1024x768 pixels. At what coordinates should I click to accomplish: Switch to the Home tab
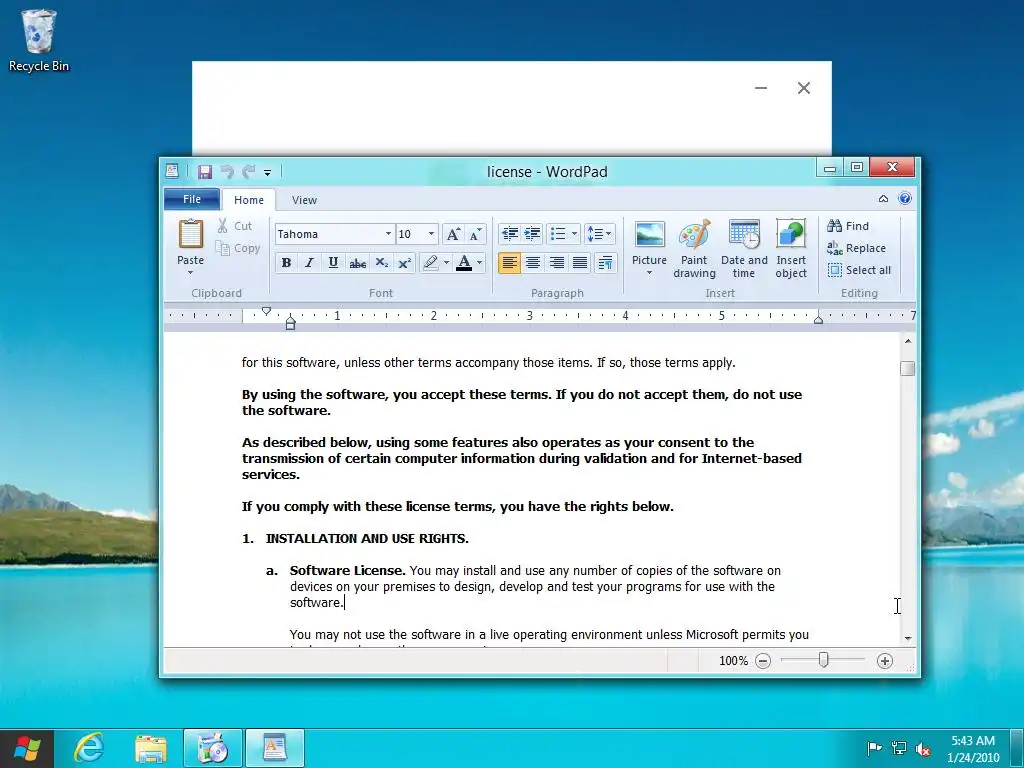(x=249, y=200)
